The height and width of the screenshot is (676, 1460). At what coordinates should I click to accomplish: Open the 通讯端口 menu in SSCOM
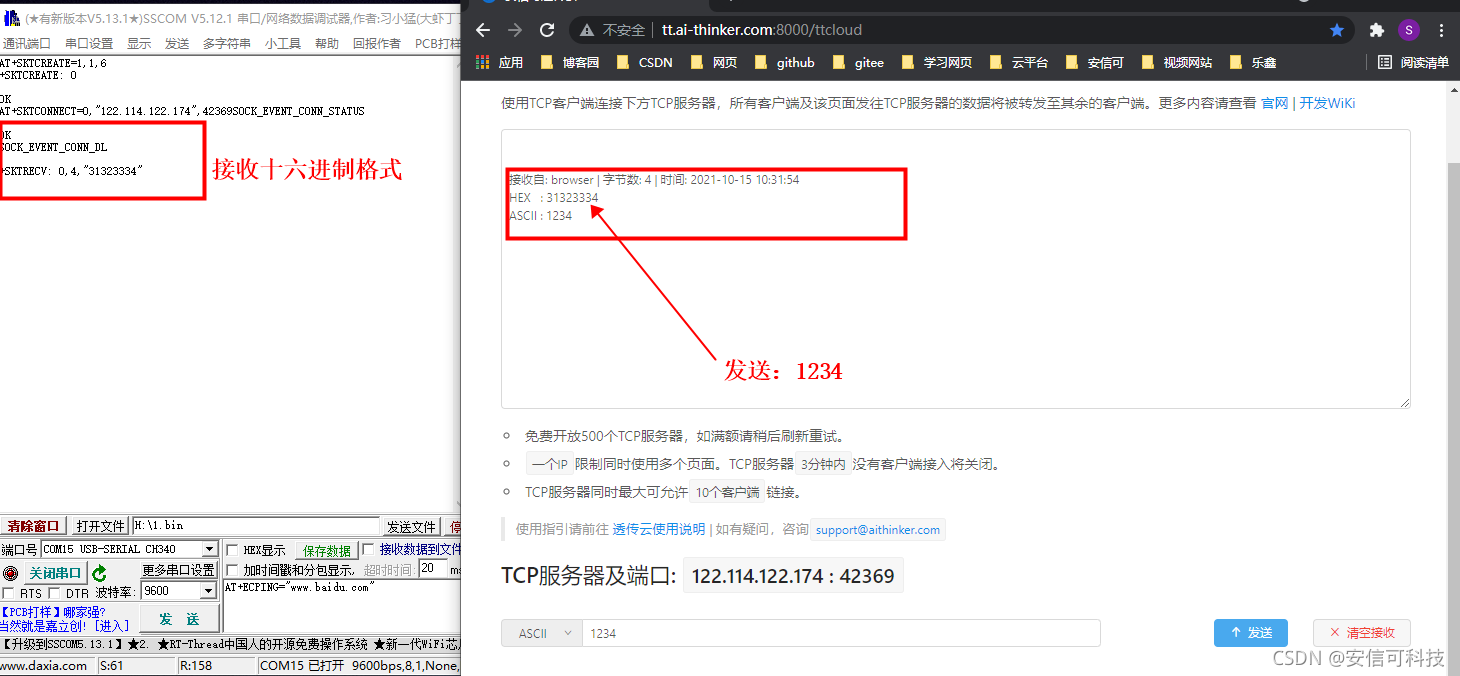(26, 43)
